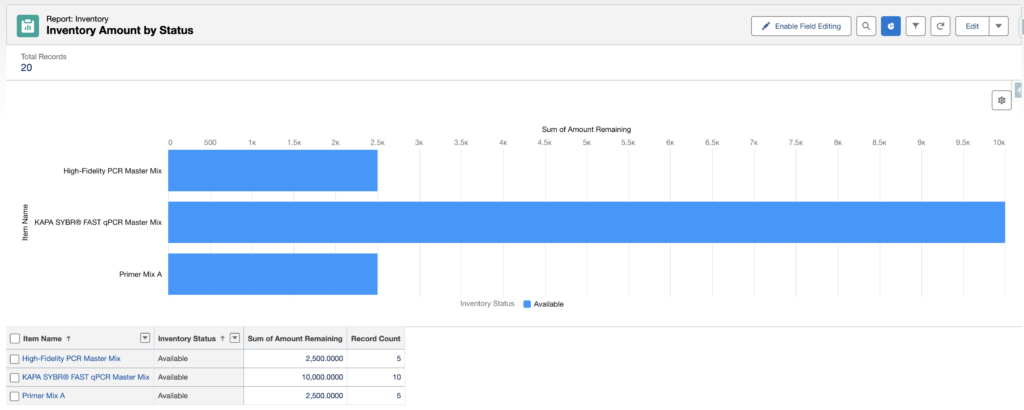
Task: Click the refresh report icon
Action: coord(940,26)
